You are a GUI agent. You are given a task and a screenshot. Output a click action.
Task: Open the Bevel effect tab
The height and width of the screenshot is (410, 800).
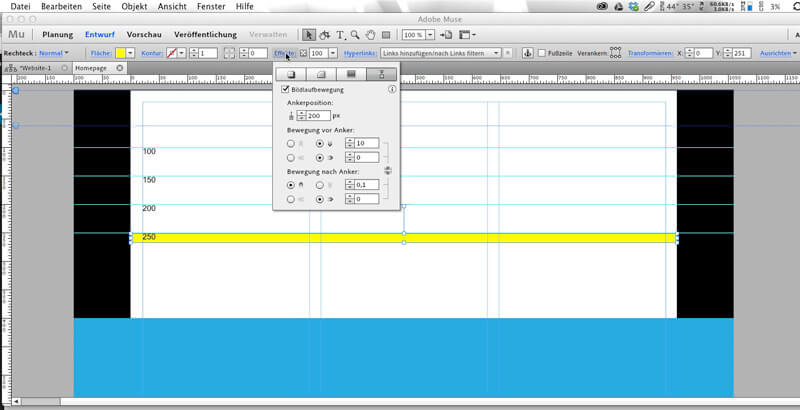tap(321, 74)
